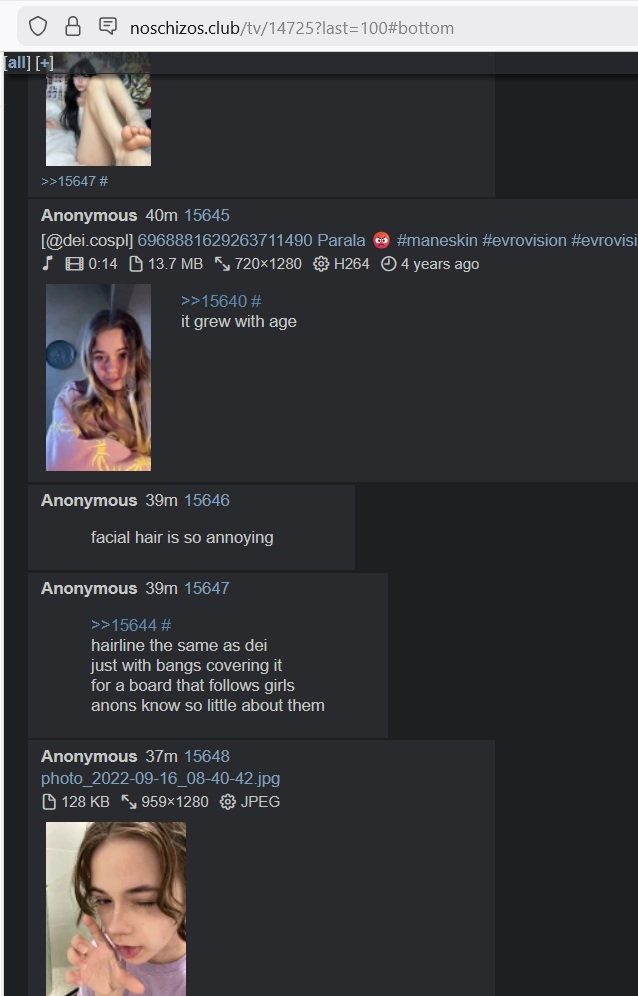The height and width of the screenshot is (996, 638).
Task: Click the file size icon beside 13.7 MB
Action: (135, 264)
